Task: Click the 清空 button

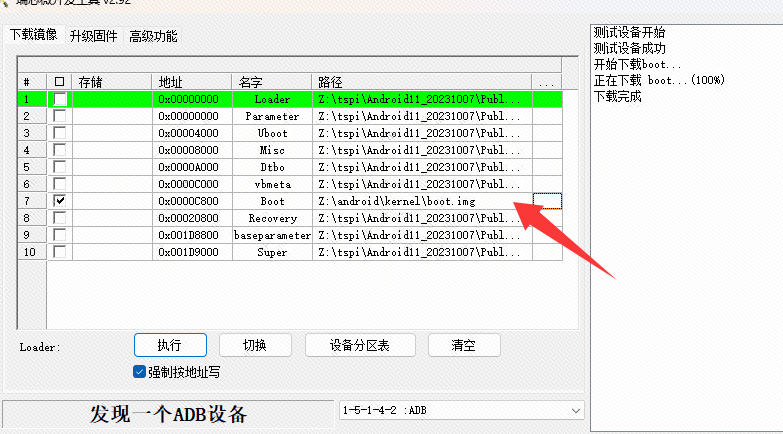Action: (464, 345)
